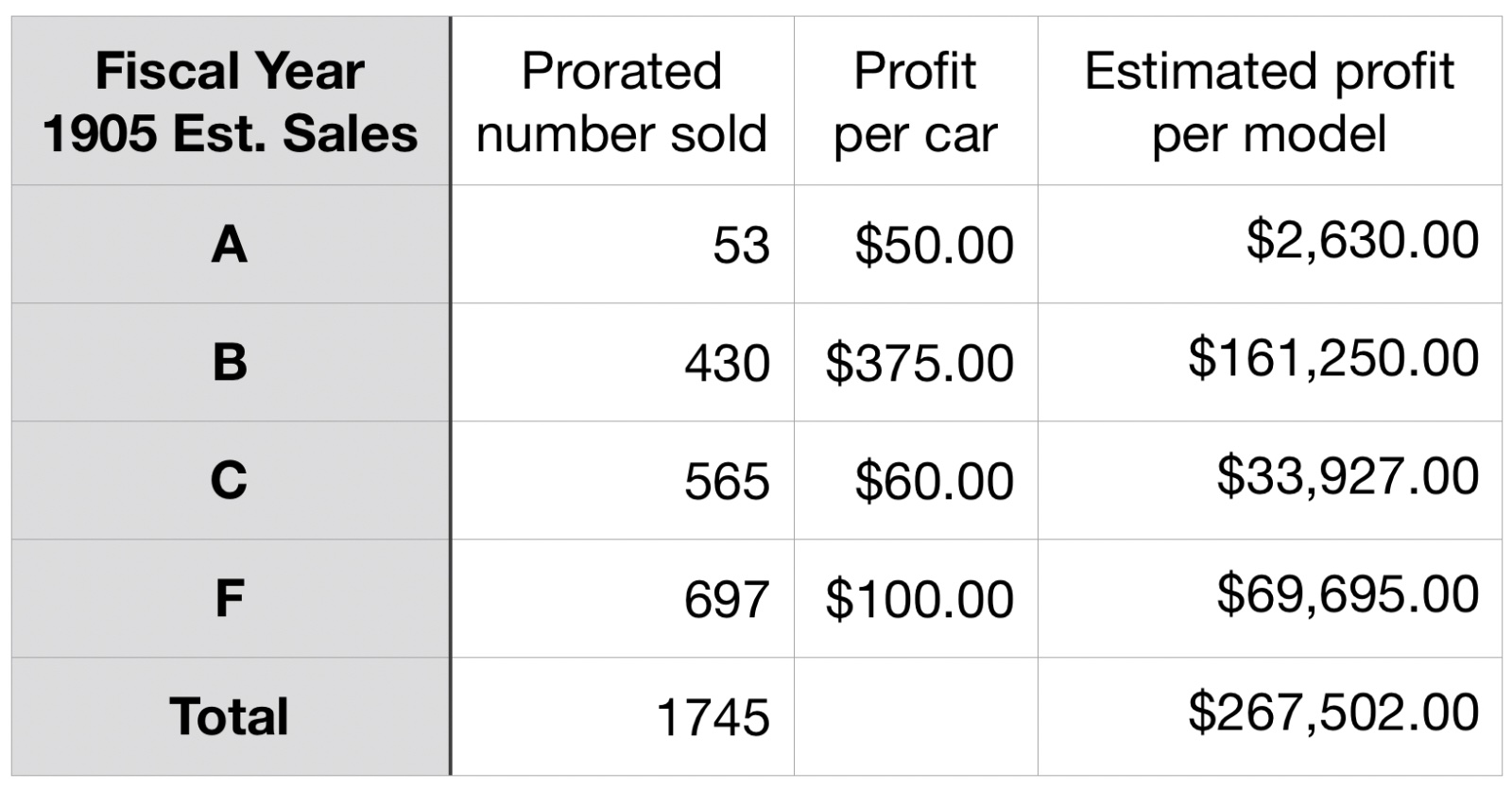Select the "Prorated number sold" column header
Screen dimensions: 1512x789
pos(622,101)
